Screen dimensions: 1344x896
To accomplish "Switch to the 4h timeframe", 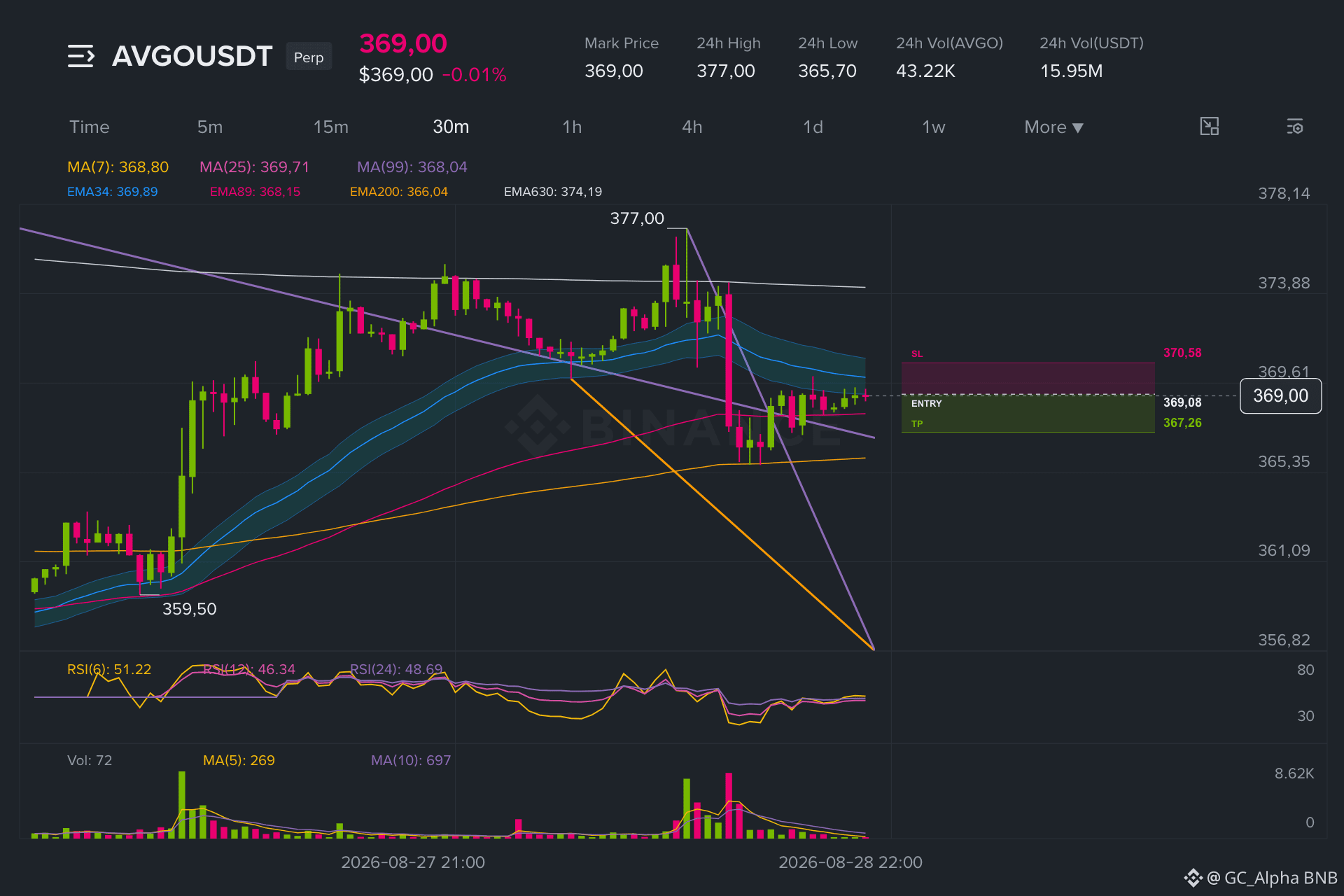I will point(692,127).
